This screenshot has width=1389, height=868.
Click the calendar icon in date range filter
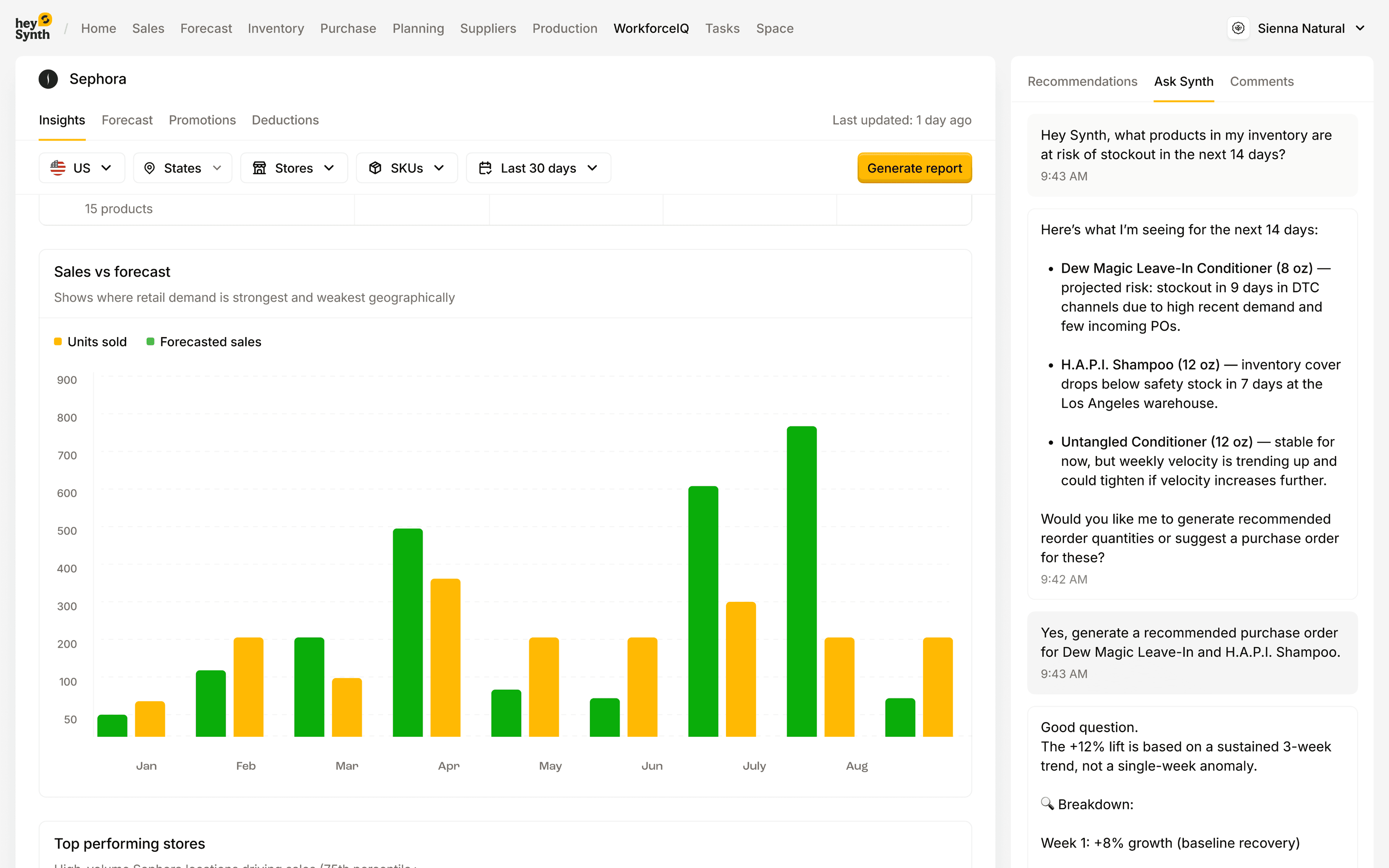tap(485, 167)
